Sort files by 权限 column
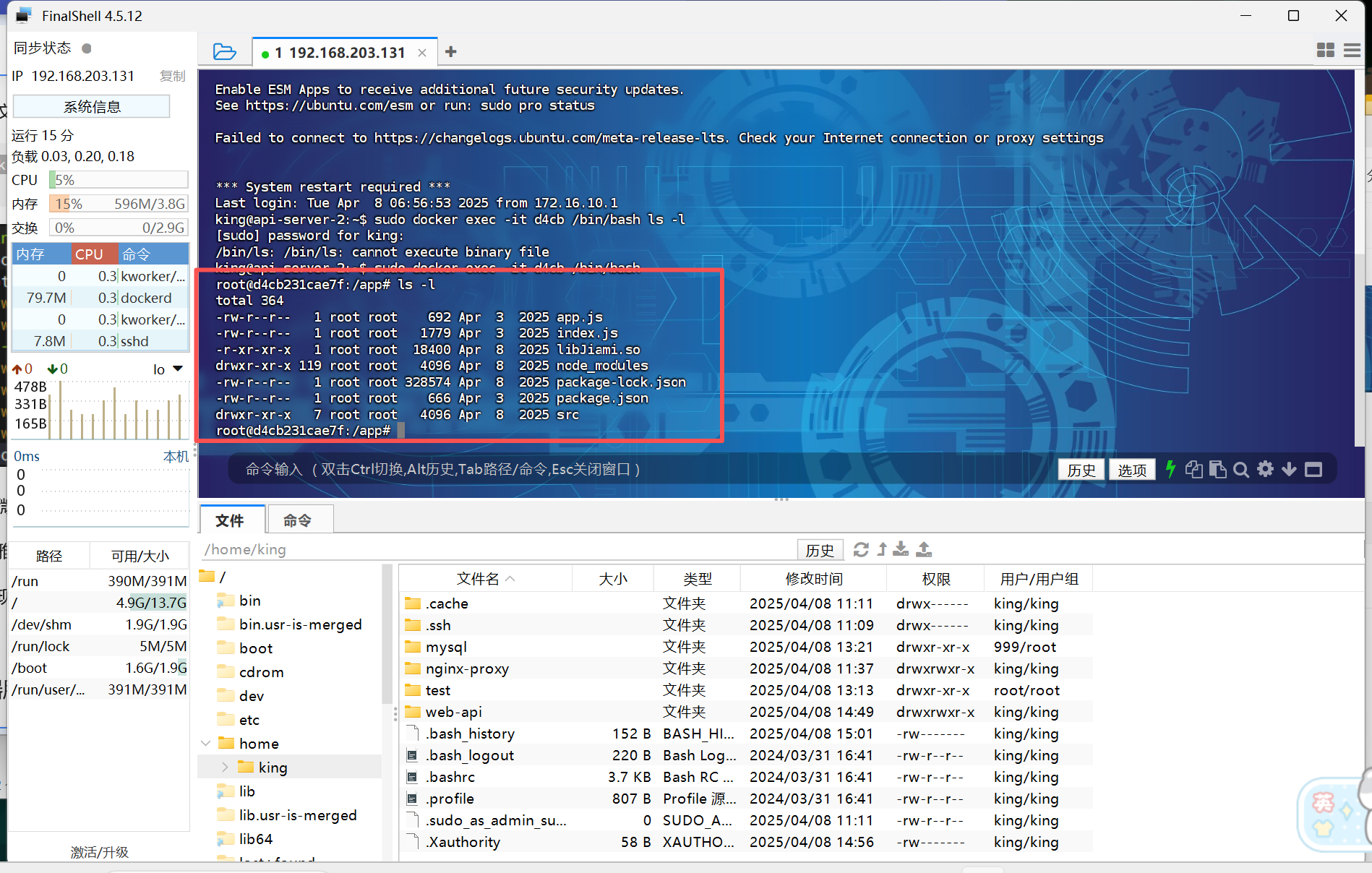The width and height of the screenshot is (1372, 873). coord(935,579)
